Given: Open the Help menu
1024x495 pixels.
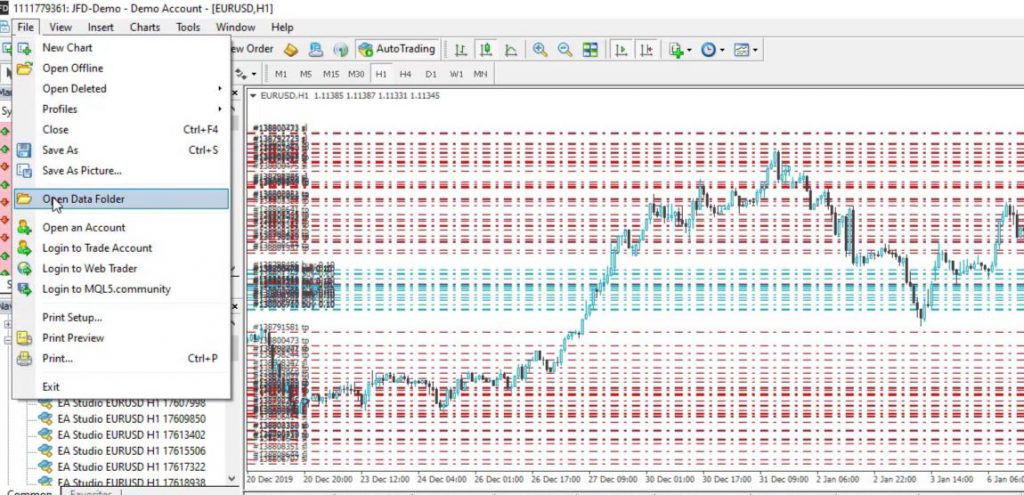Looking at the screenshot, I should tap(282, 27).
